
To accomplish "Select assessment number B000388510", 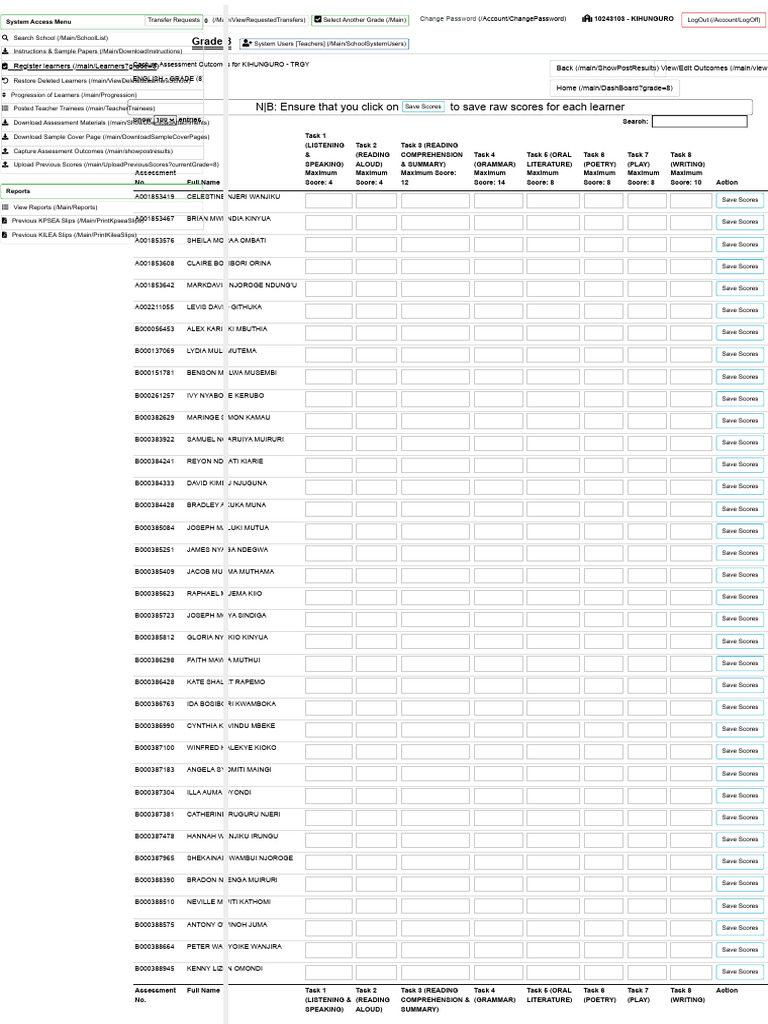I will (x=154, y=902).
